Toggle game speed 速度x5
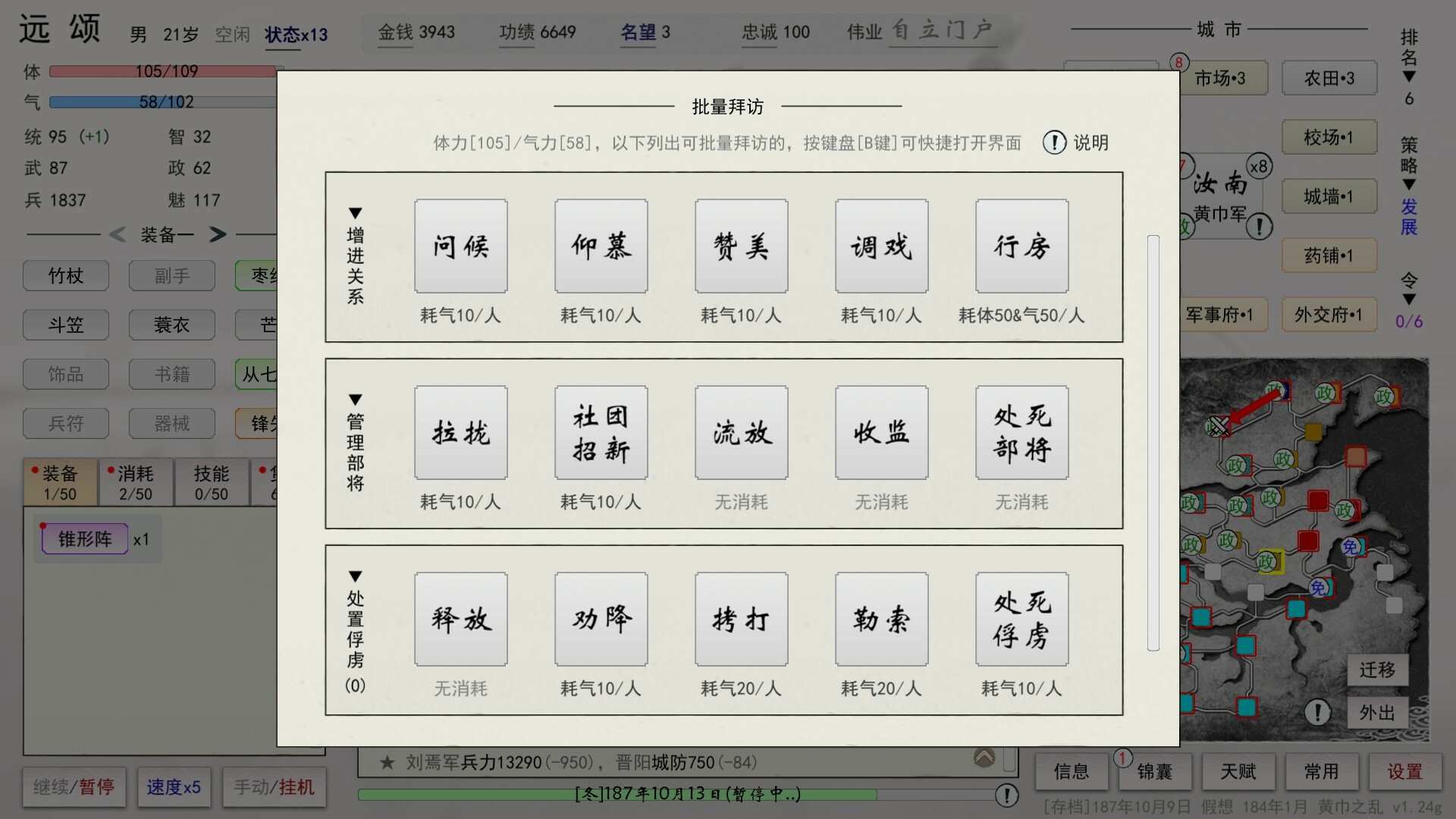Screen dimensions: 1456x819 (x=174, y=787)
